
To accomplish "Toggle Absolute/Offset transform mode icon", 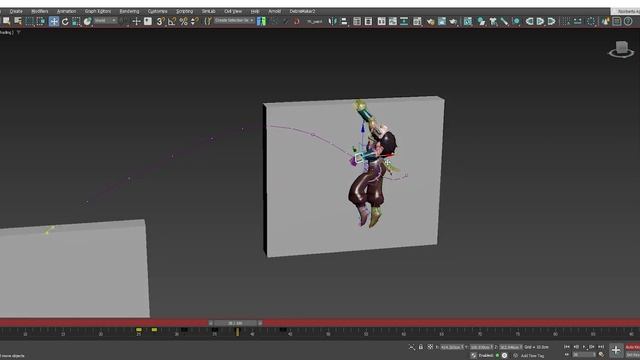I will point(430,347).
